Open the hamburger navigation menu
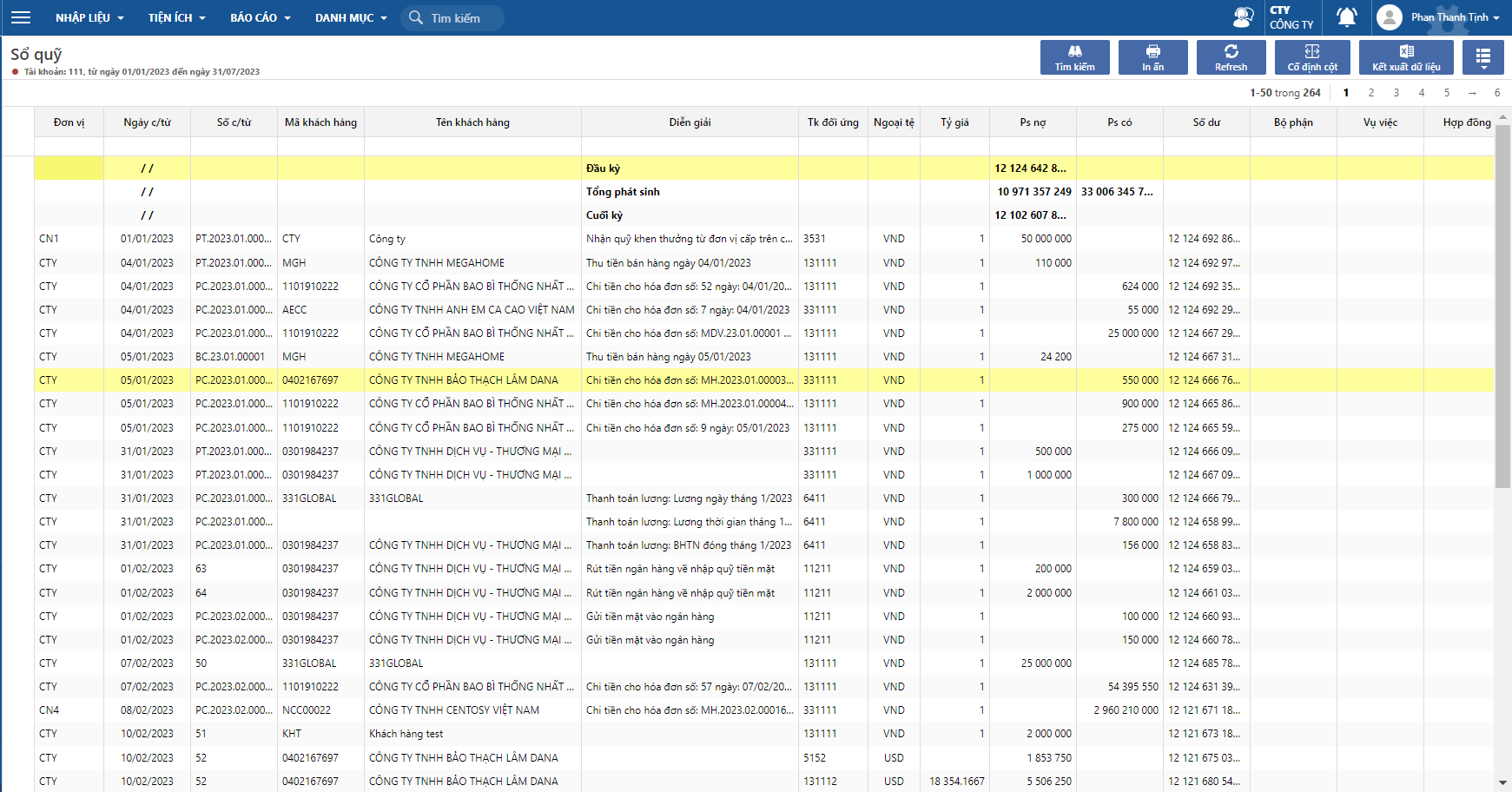1512x792 pixels. click(21, 17)
